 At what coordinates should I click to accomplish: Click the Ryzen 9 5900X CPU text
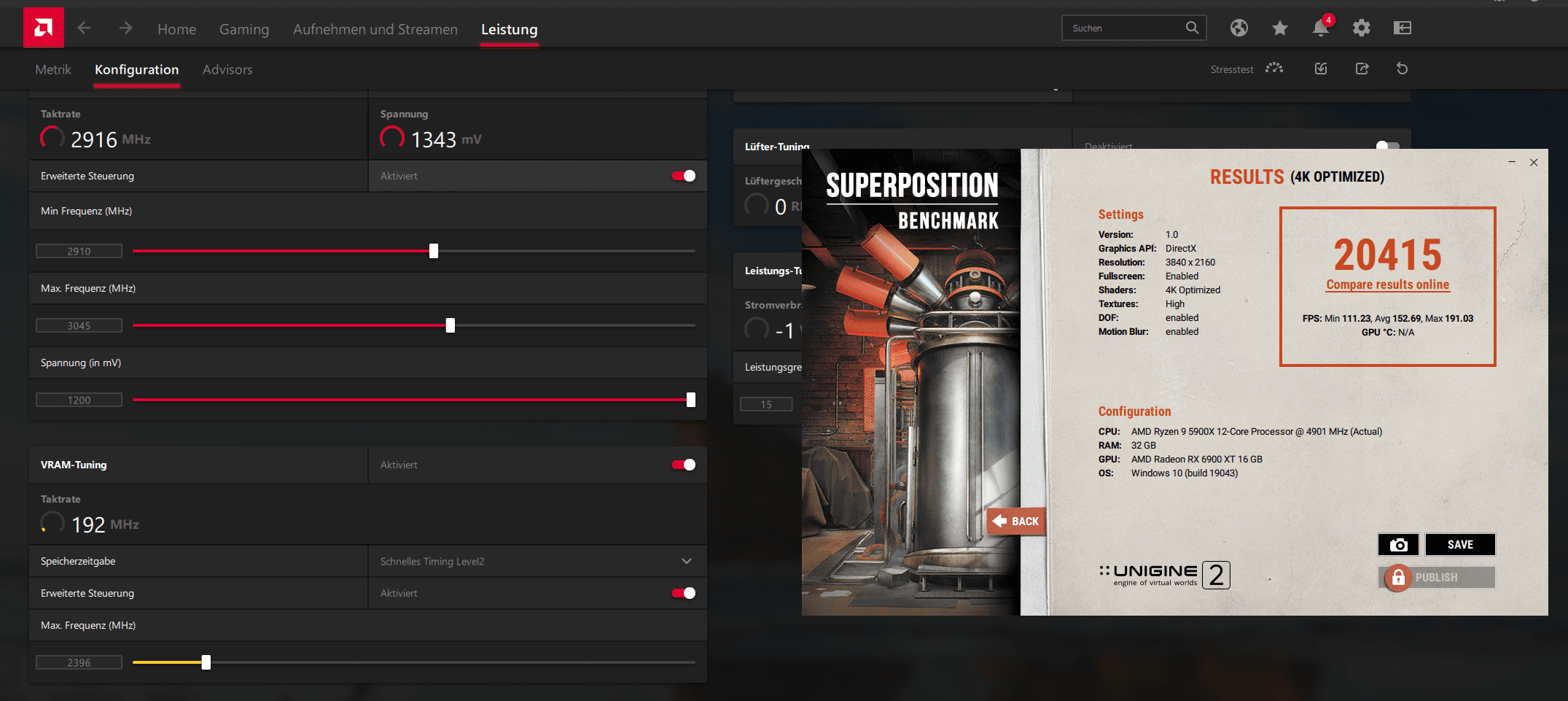coord(1257,432)
